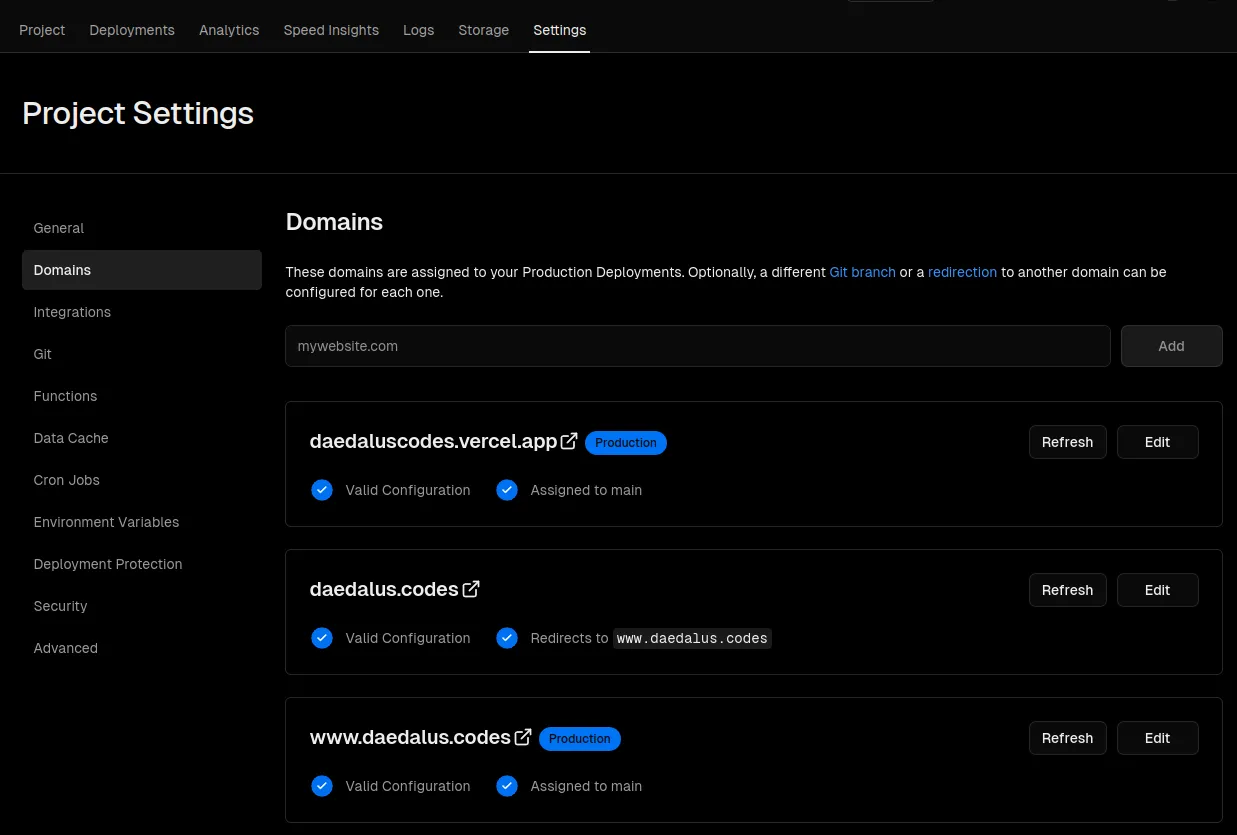Viewport: 1237px width, 835px height.
Task: Open external link icon next to www.daedalus.codes
Action: pyautogui.click(x=523, y=737)
